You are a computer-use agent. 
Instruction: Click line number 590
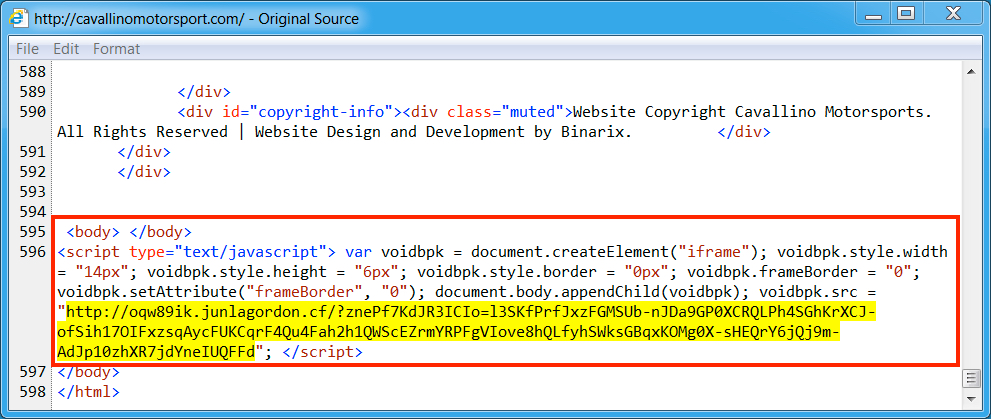33,112
